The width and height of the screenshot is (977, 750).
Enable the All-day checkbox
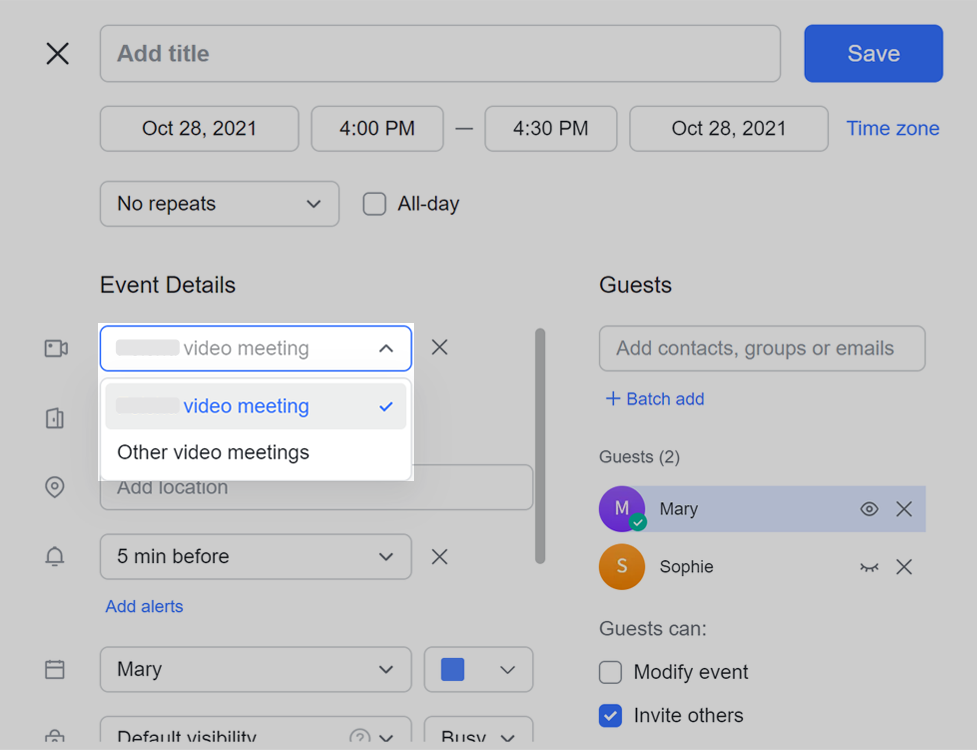click(375, 204)
